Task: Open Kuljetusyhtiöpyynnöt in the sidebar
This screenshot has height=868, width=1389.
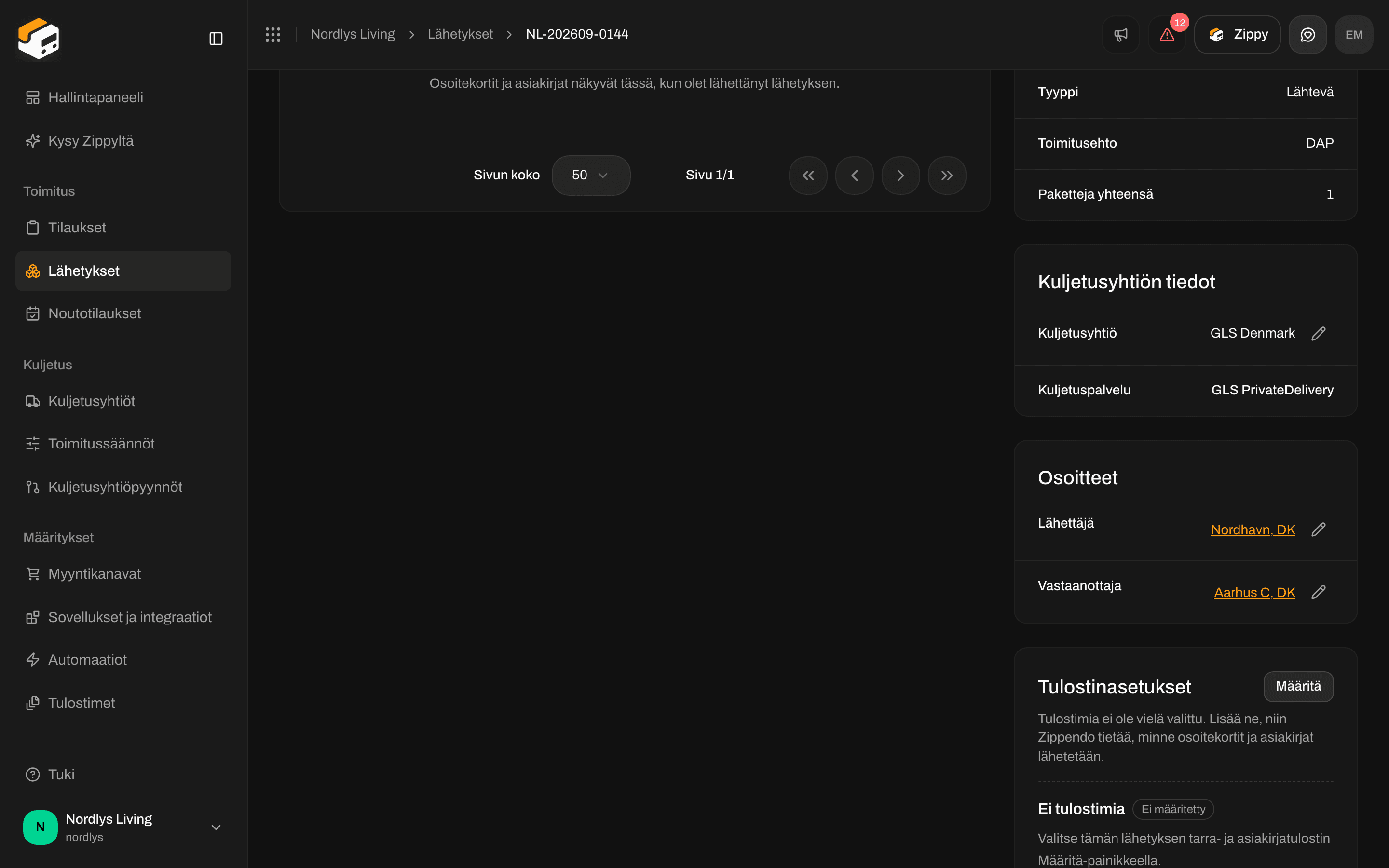Action: (x=123, y=487)
